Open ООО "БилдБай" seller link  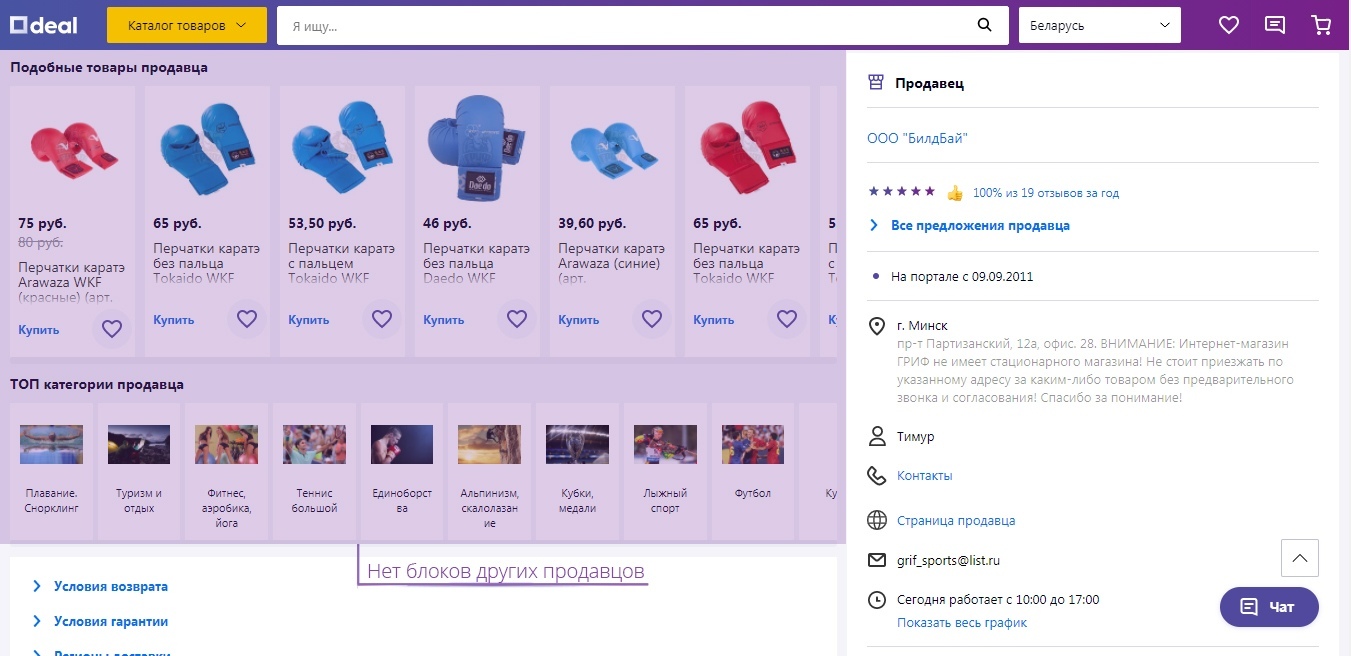pyautogui.click(x=918, y=138)
